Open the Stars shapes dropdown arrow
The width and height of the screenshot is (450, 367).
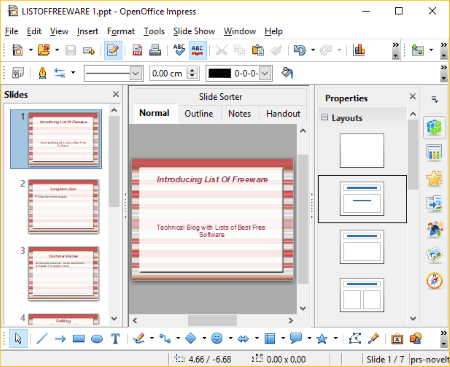[x=336, y=338]
